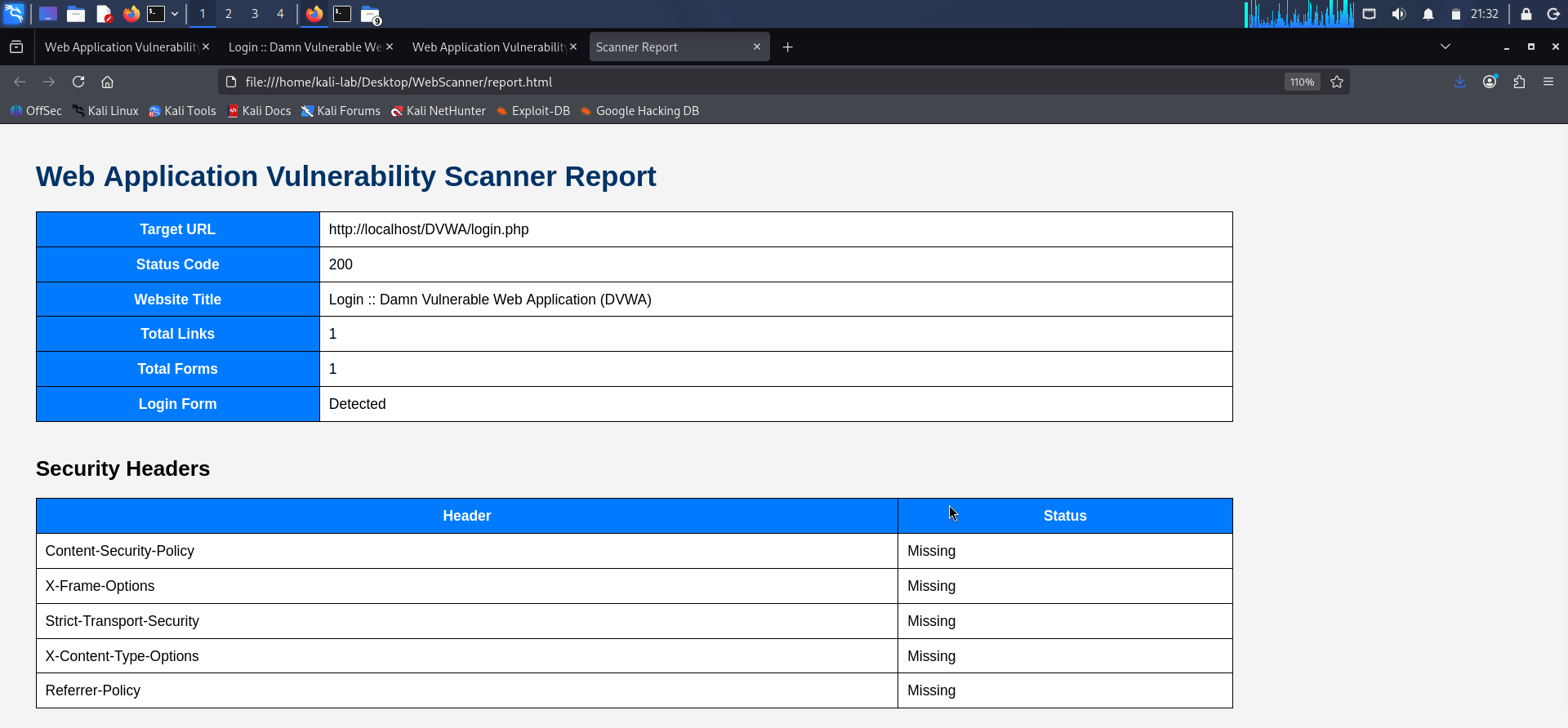The image size is (1568, 728).
Task: Open the volume control in the tray
Action: (x=1399, y=14)
